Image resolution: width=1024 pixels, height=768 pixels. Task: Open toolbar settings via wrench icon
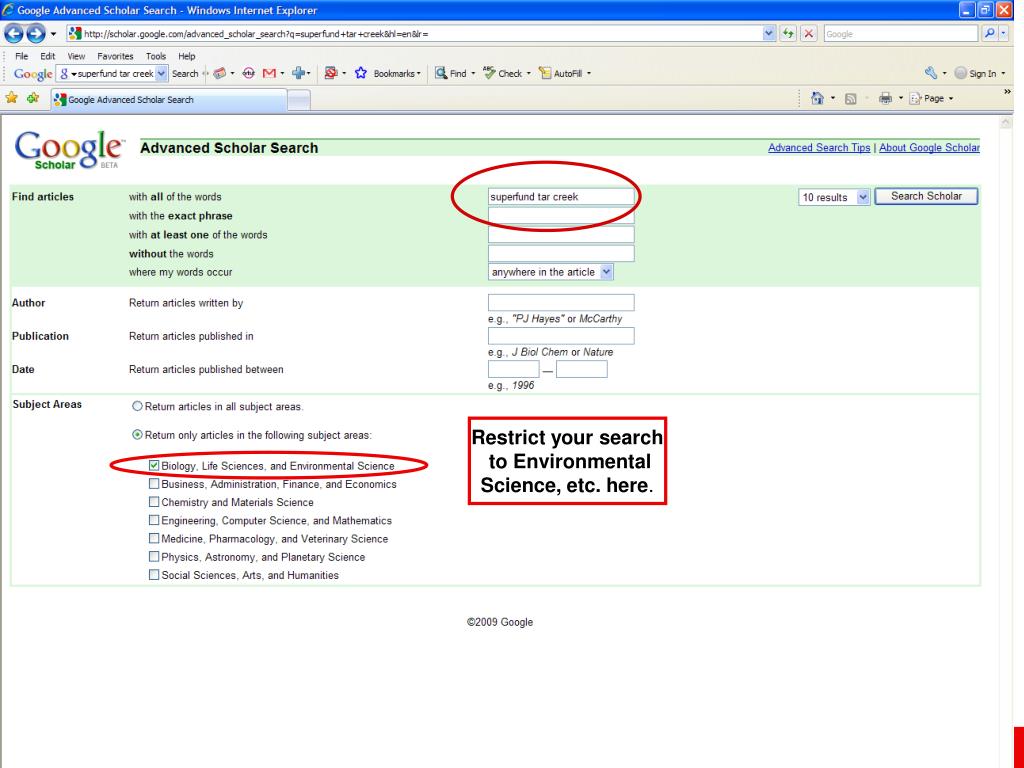(x=931, y=73)
